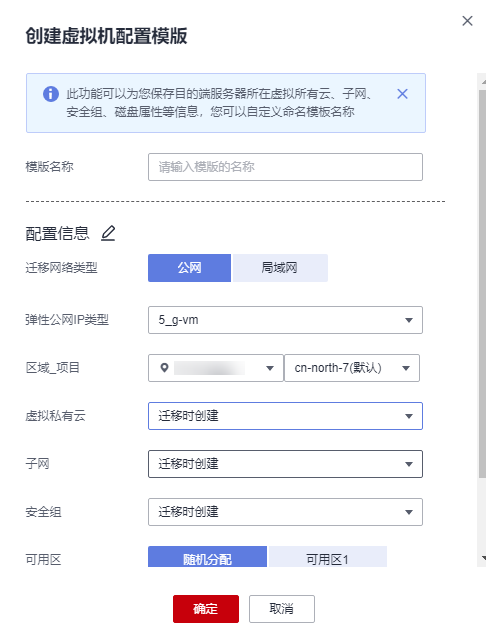Expand the 安全组 dropdown
The image size is (486, 631).
(x=285, y=512)
